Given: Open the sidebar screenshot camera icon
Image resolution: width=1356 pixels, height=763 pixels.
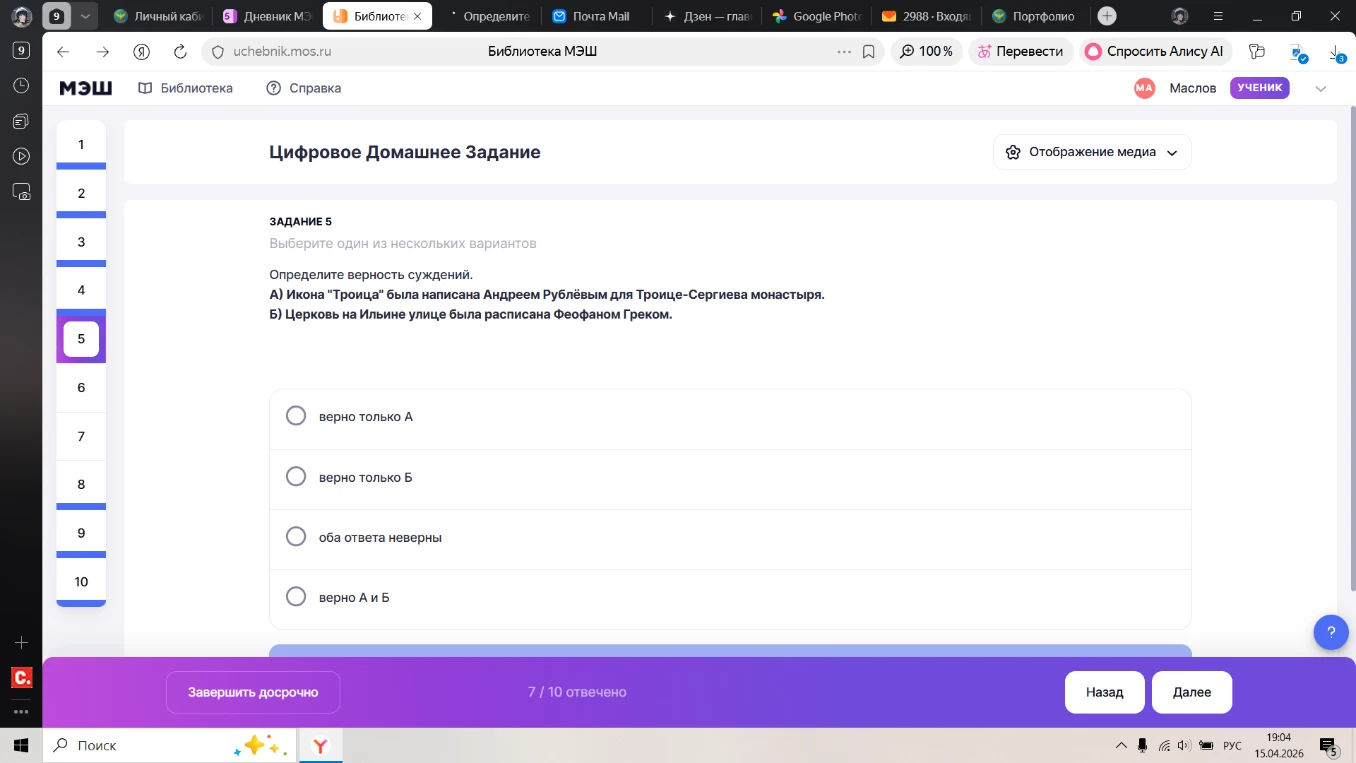Looking at the screenshot, I should pos(21,191).
